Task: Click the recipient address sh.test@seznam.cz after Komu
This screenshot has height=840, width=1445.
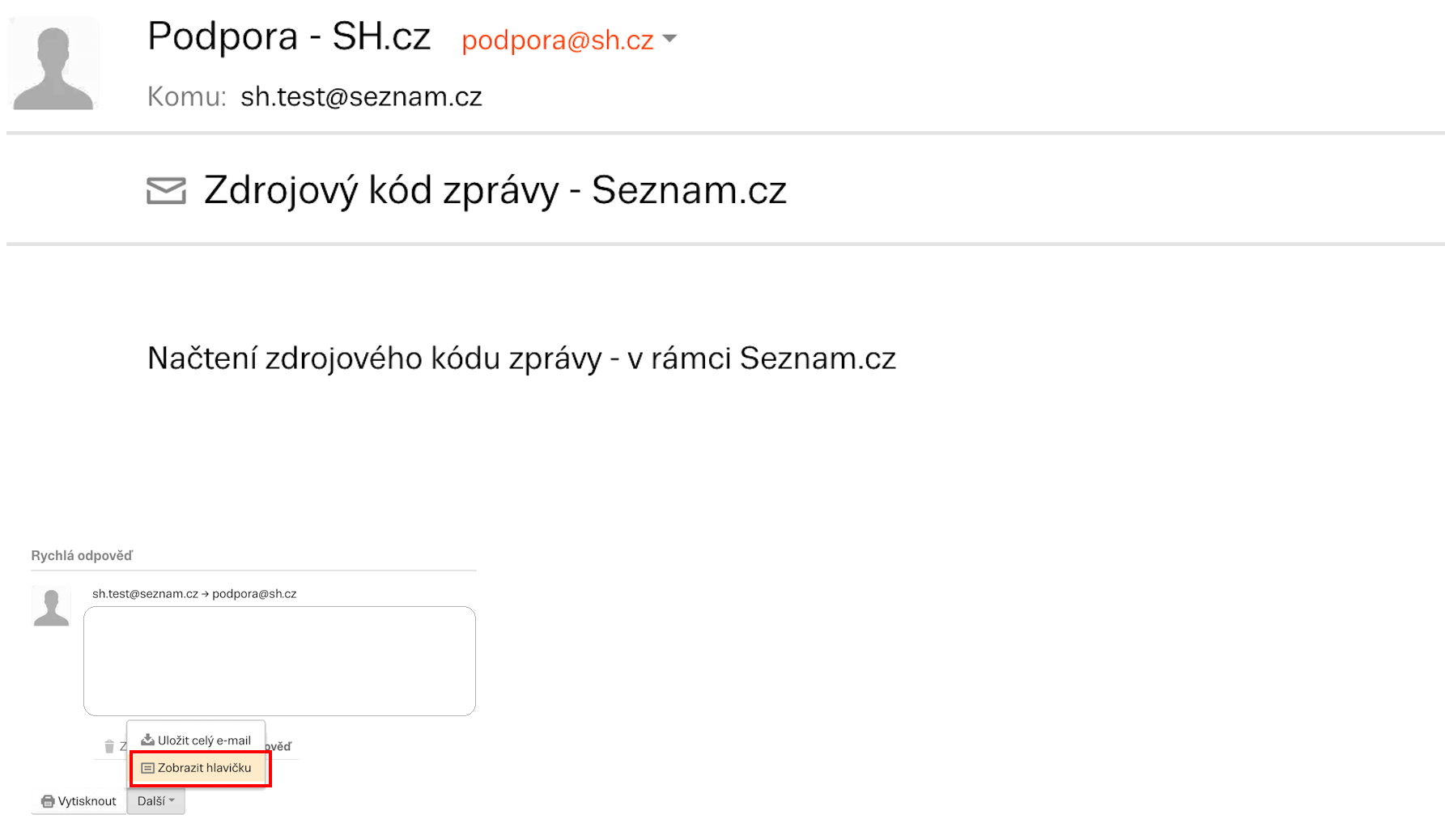Action: [361, 97]
